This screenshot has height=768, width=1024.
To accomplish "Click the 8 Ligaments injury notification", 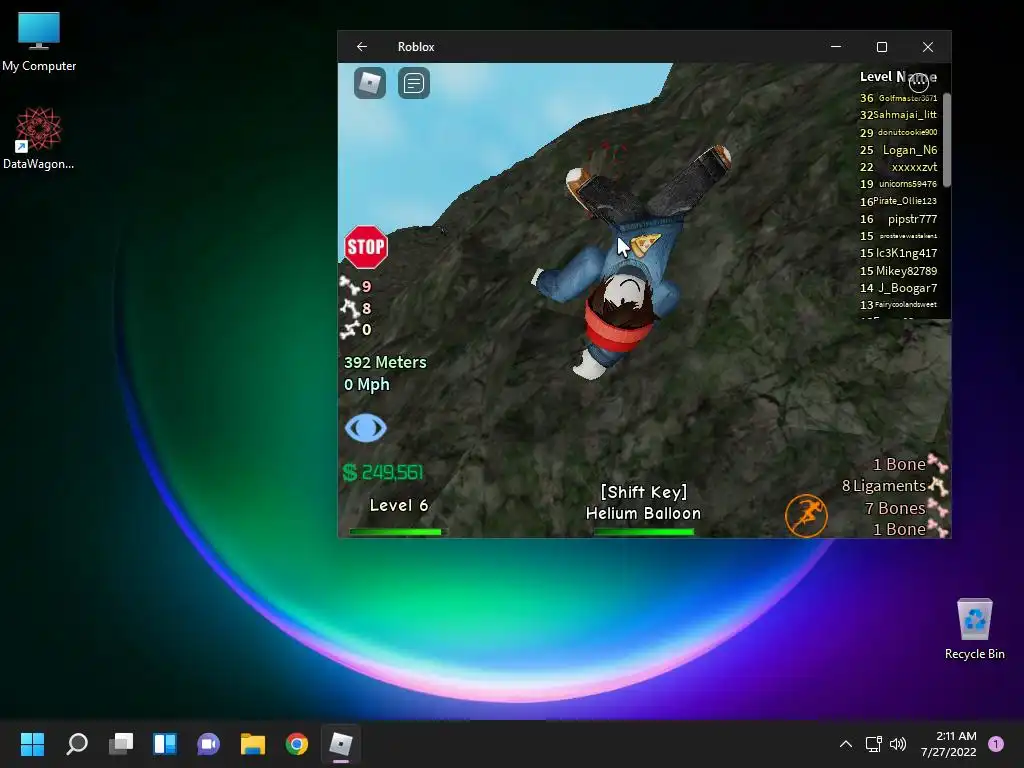I will (894, 486).
